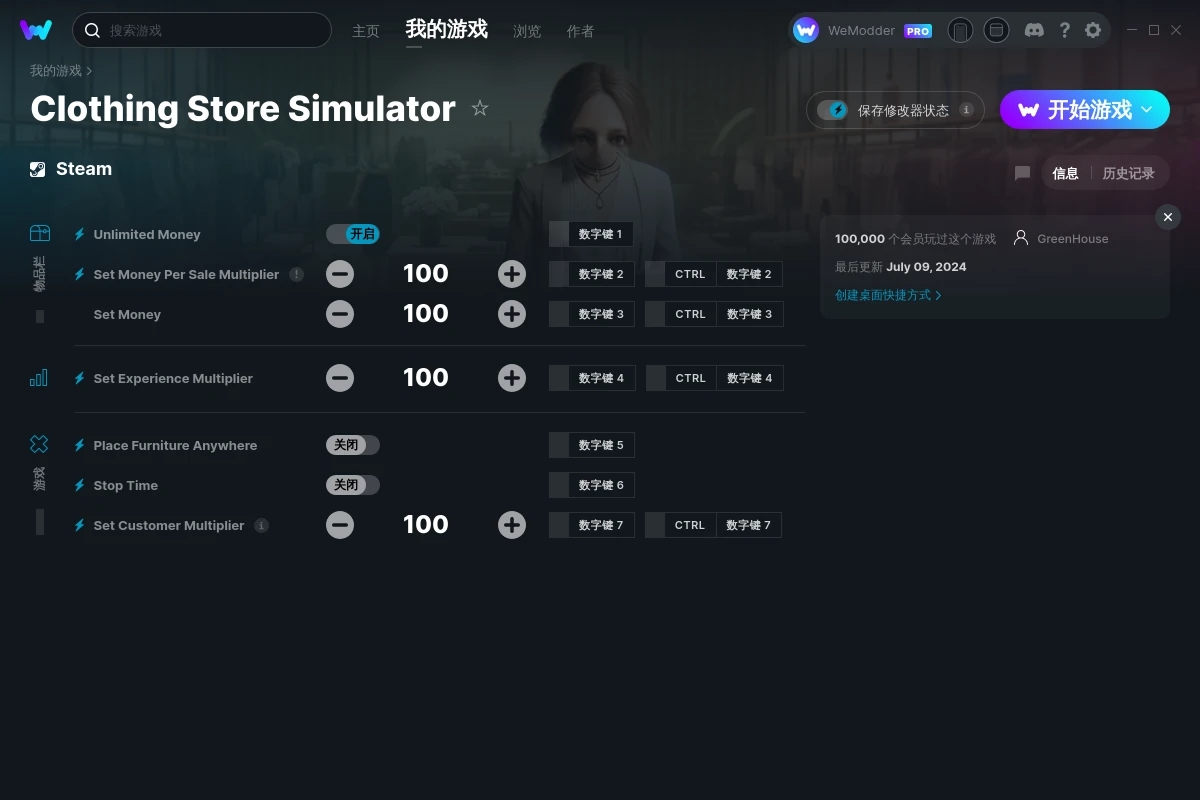Open the help question mark icon

(x=1064, y=30)
